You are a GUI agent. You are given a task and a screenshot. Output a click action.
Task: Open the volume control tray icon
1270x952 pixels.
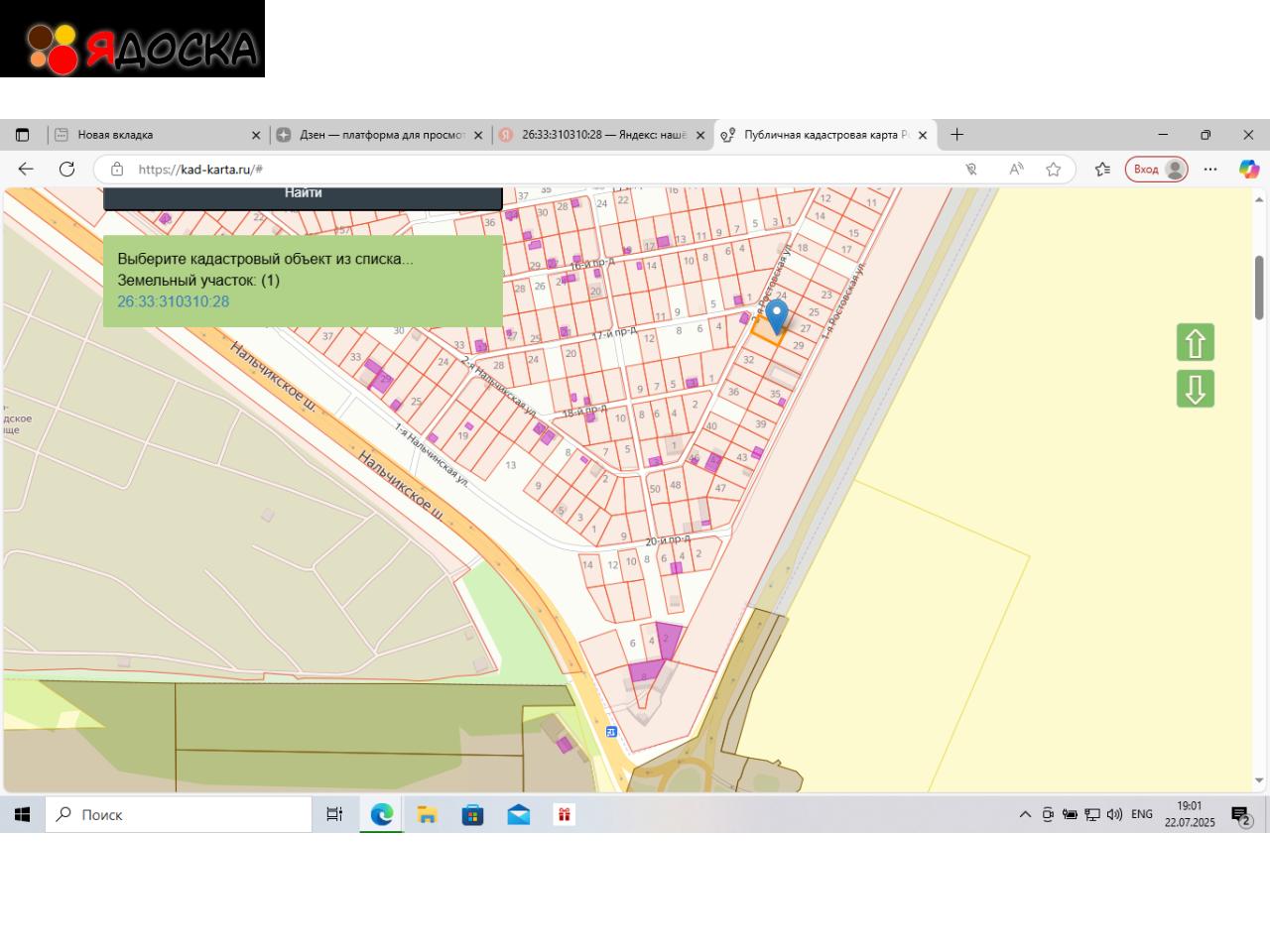tap(1114, 814)
